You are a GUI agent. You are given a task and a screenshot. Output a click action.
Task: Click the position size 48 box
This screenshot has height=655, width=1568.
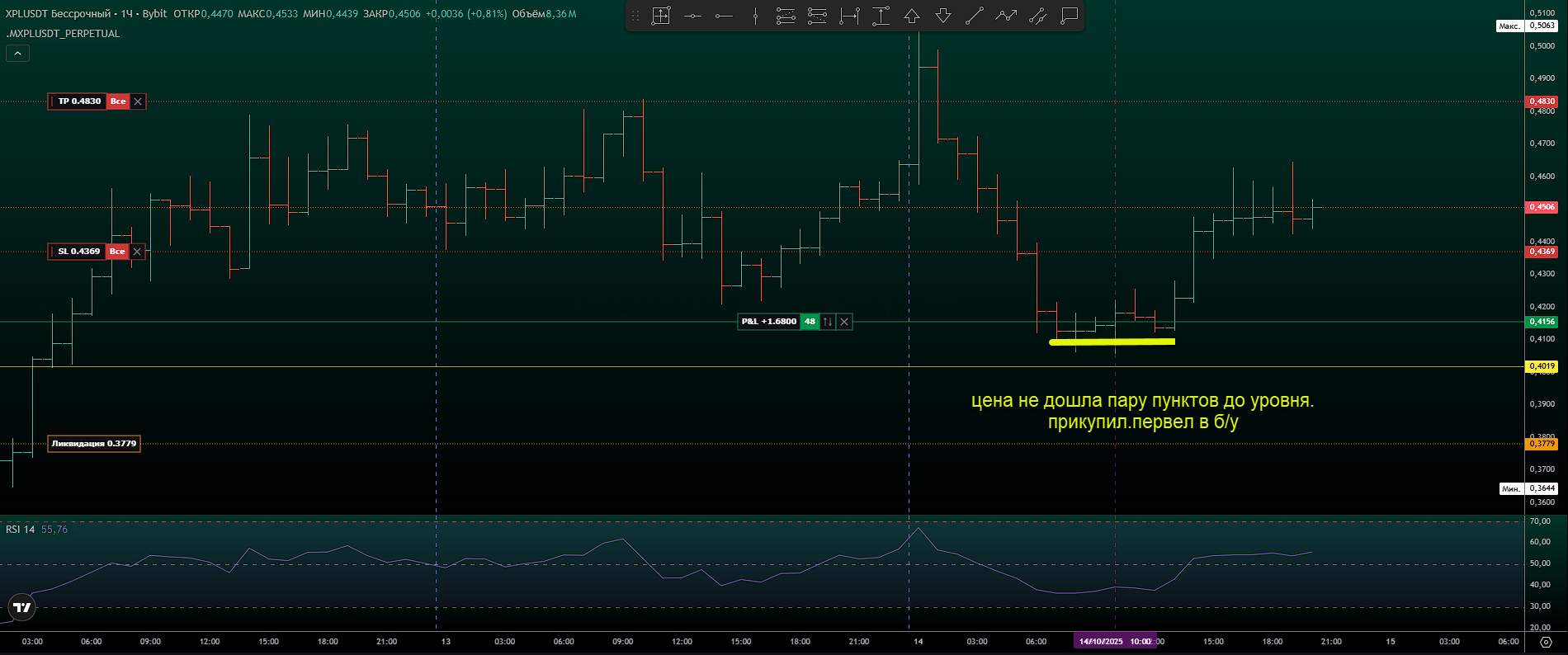810,322
